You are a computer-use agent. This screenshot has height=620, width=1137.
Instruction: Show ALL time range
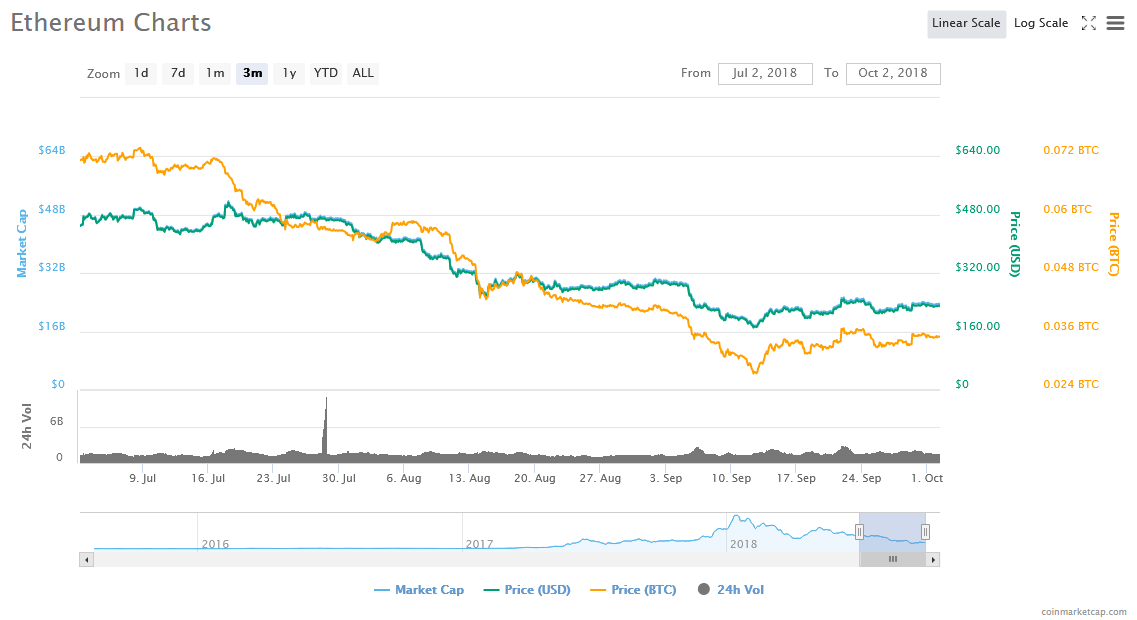click(x=363, y=73)
